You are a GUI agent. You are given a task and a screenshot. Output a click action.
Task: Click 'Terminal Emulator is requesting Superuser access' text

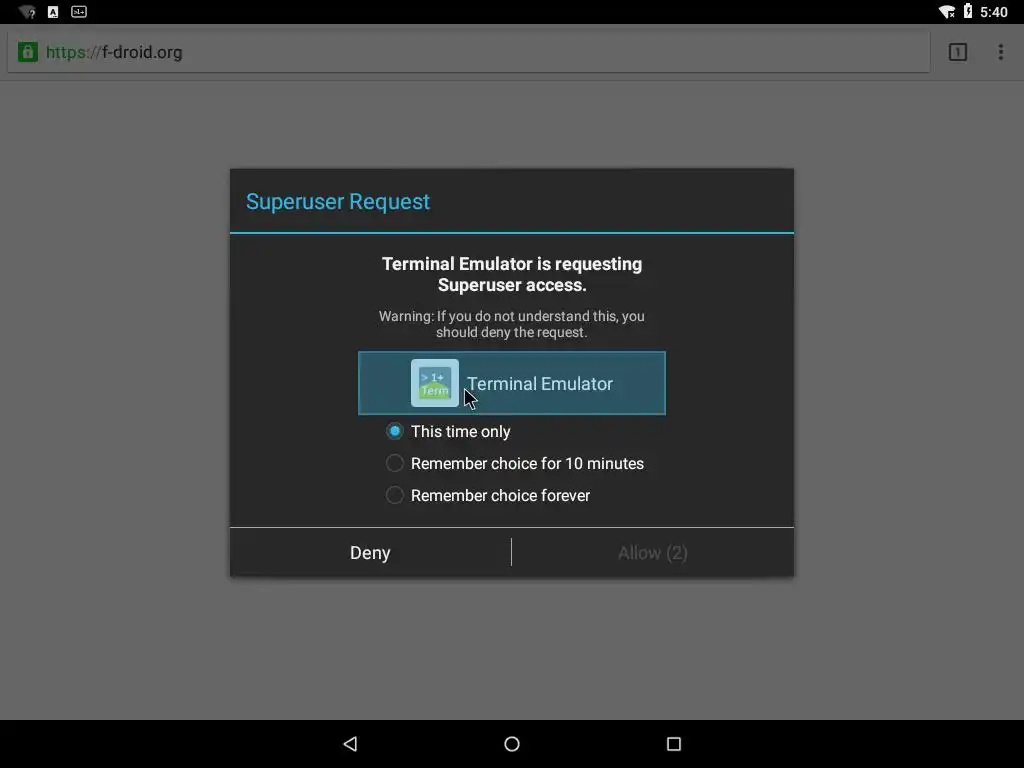pyautogui.click(x=512, y=274)
